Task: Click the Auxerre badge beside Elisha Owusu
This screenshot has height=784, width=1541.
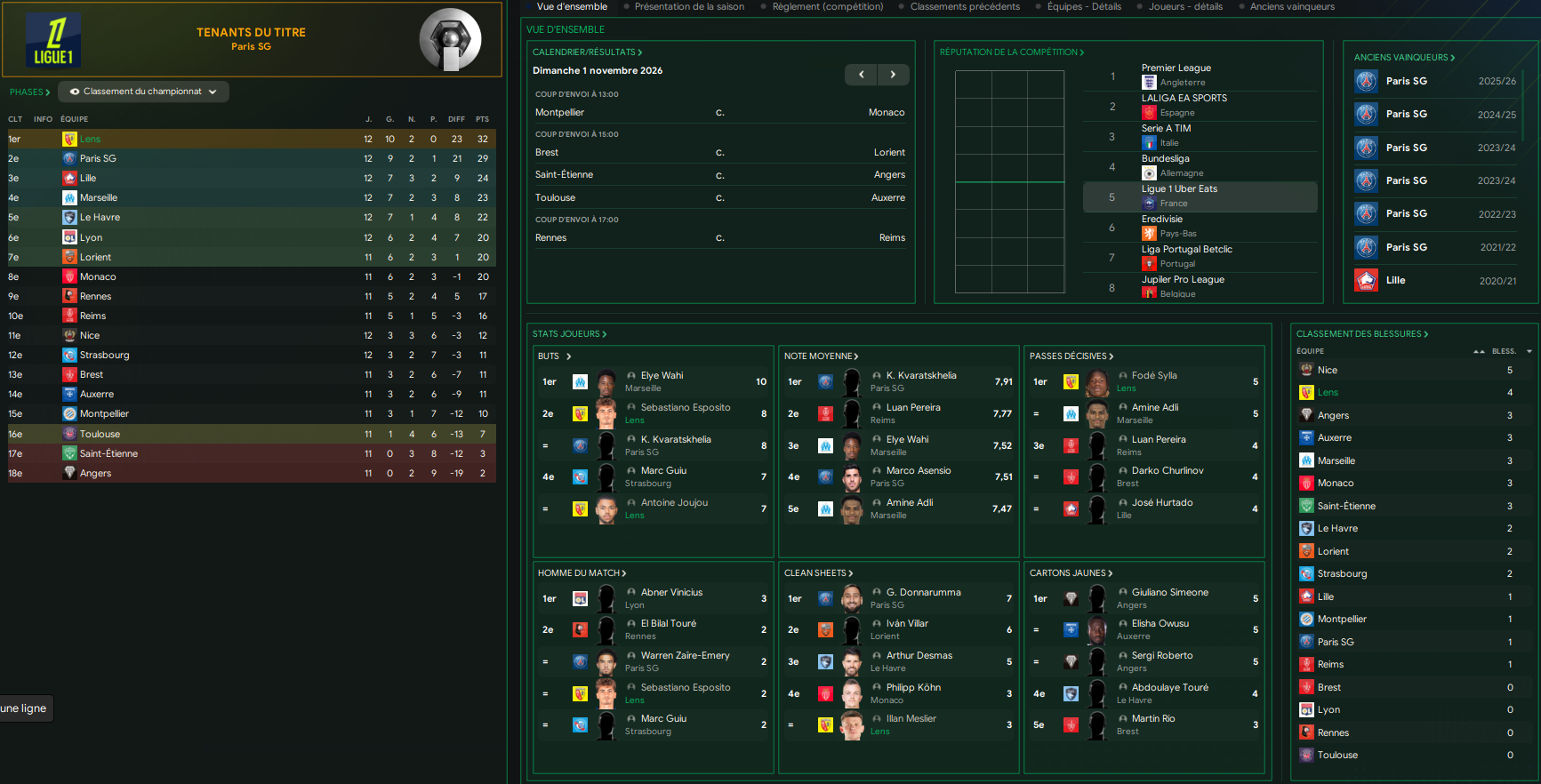Action: point(1071,629)
